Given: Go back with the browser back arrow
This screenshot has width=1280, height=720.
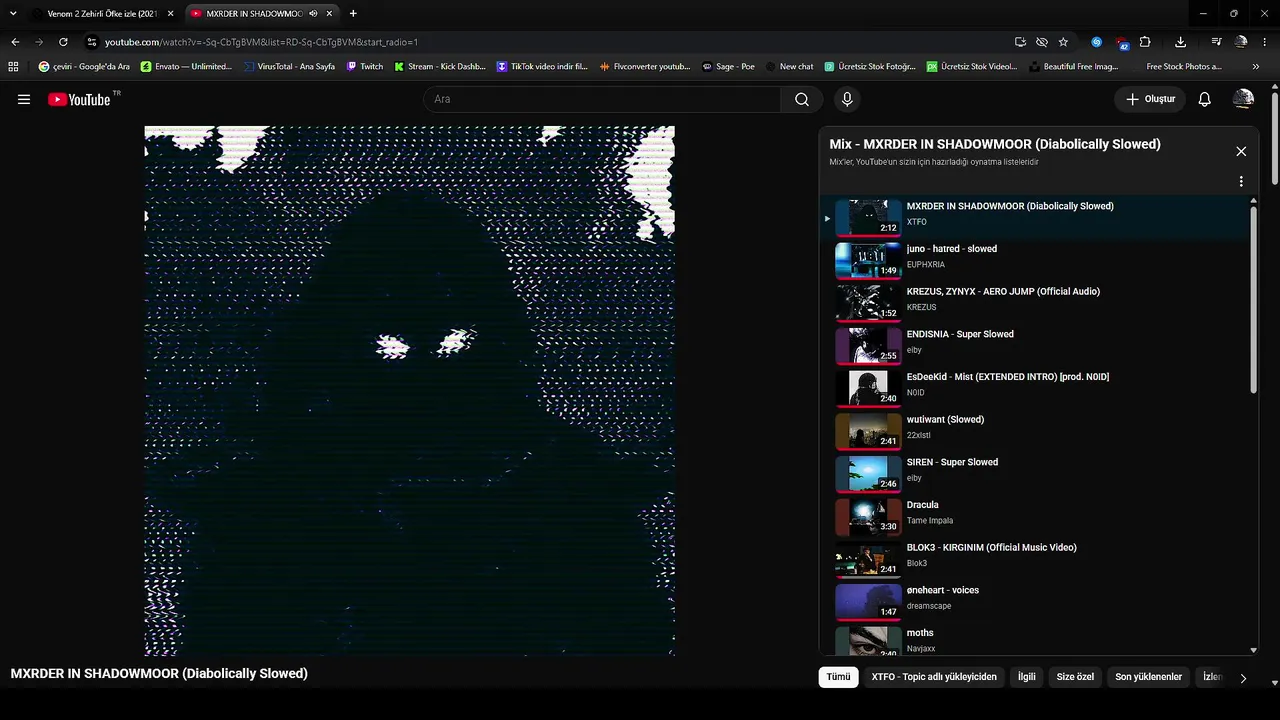Looking at the screenshot, I should click(x=15, y=42).
